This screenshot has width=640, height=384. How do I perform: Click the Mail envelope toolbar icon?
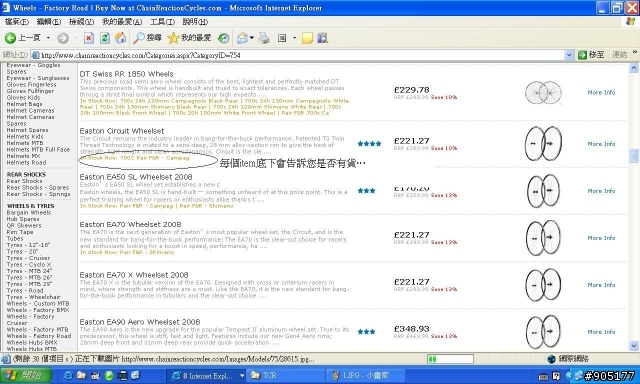point(242,38)
